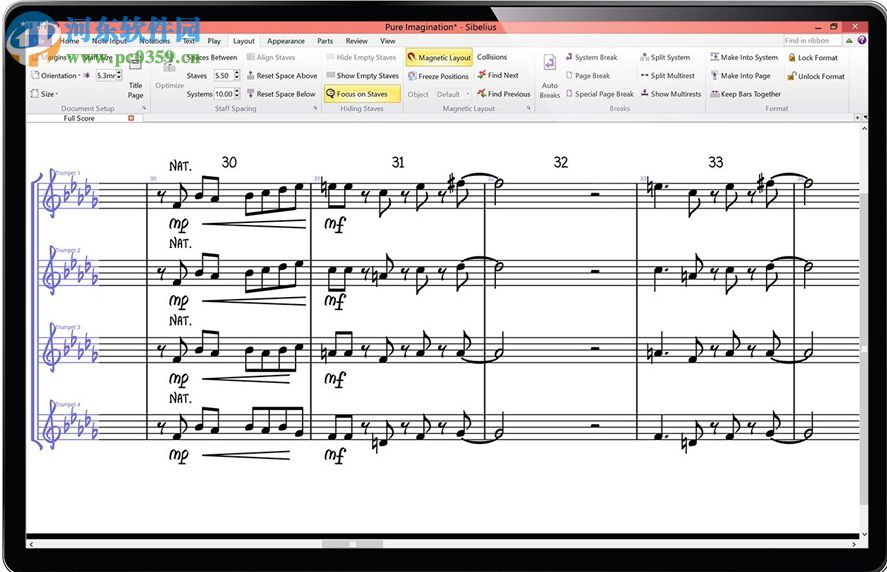The width and height of the screenshot is (887, 572).
Task: Switch to the Appearance tab
Action: pos(286,41)
